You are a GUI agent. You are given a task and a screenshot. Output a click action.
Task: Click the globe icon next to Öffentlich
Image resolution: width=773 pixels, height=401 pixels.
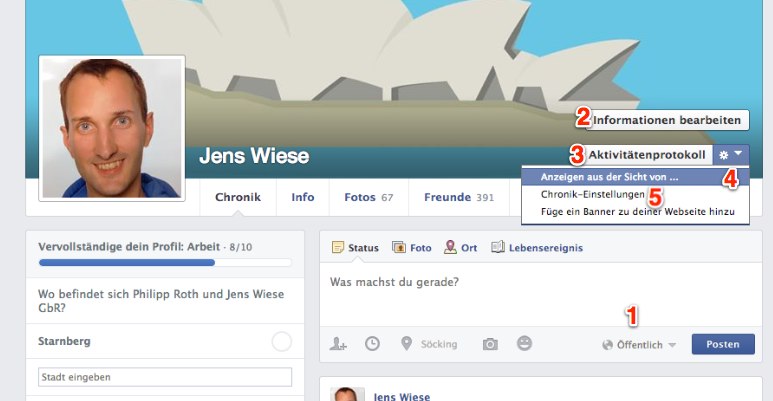(607, 345)
